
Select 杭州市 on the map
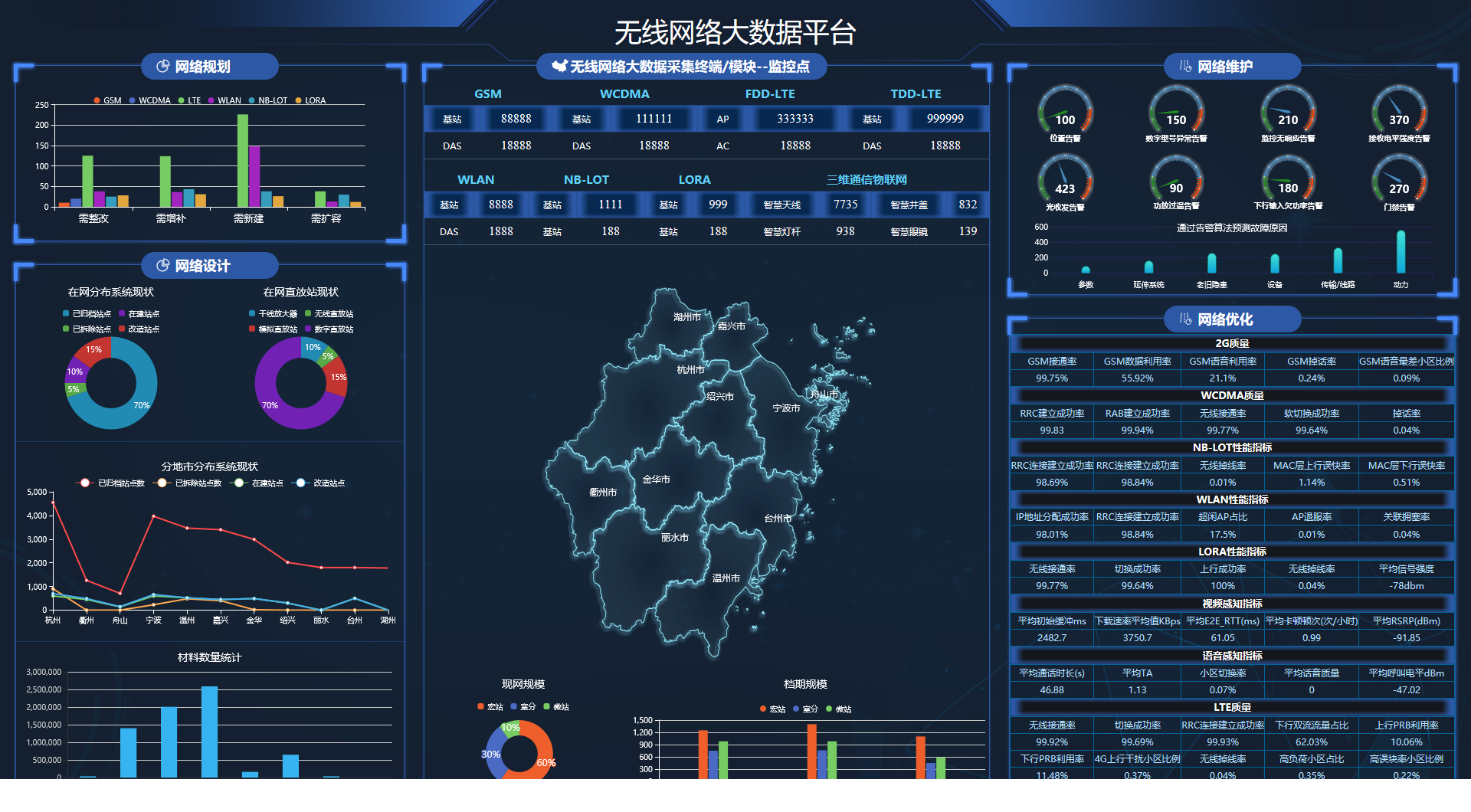(690, 370)
